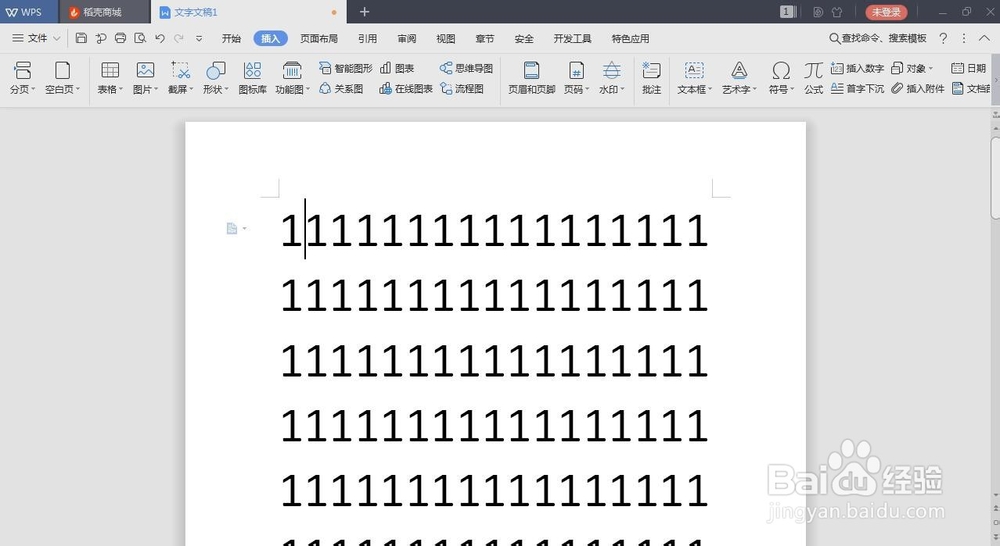
Task: Insert WordArt (艺术字)
Action: (739, 78)
